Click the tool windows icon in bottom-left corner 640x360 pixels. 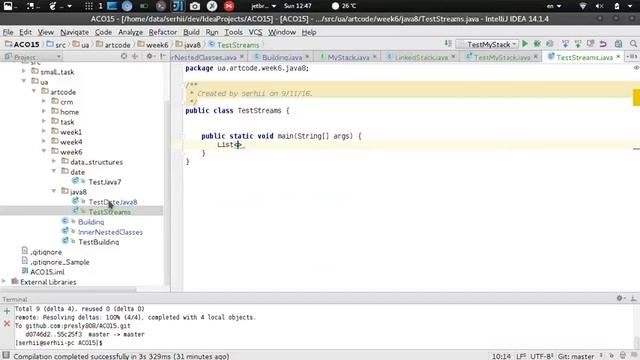point(6,356)
